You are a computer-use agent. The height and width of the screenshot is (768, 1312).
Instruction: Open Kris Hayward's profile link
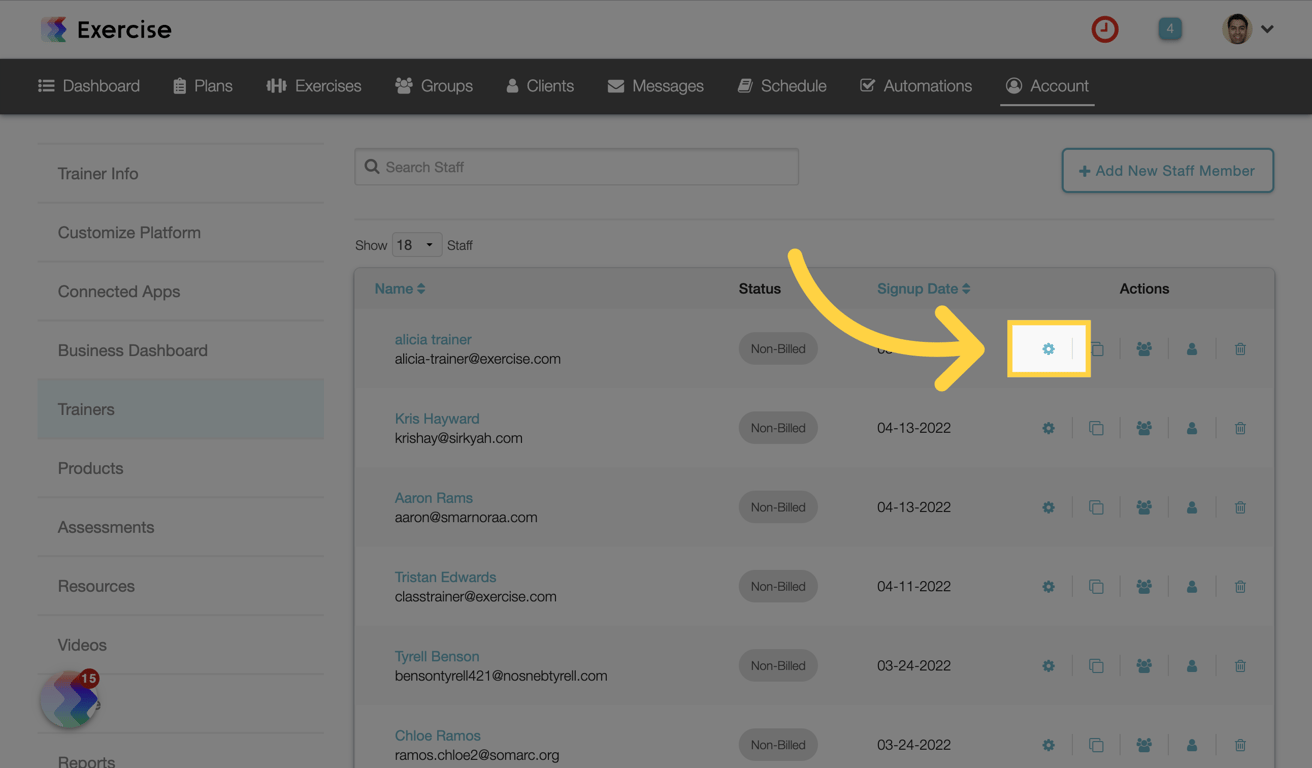pyautogui.click(x=437, y=419)
